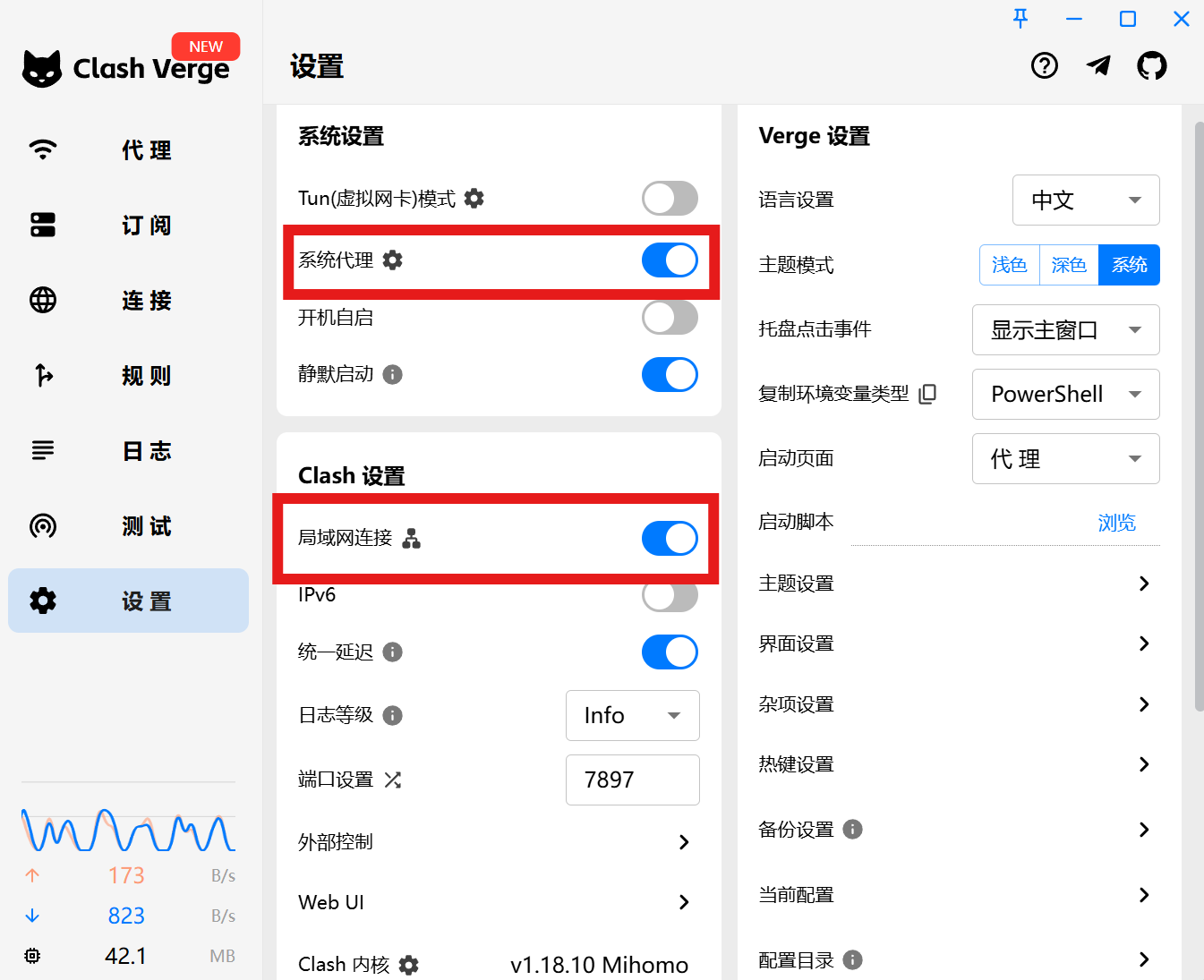
Task: Open LAN connection network interfaces icon
Action: click(x=412, y=538)
